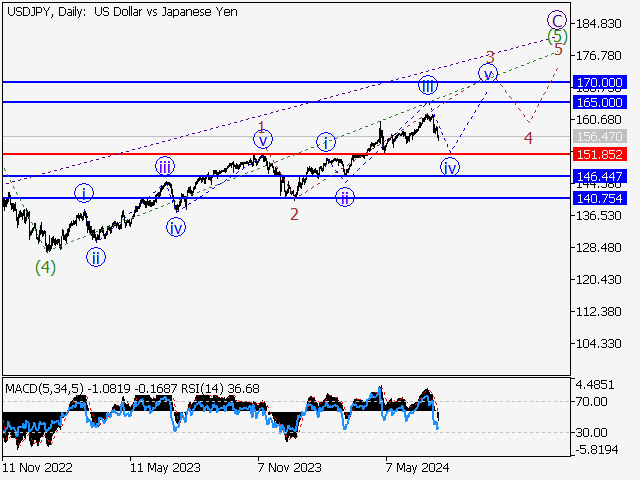This screenshot has height=480, width=640.
Task: Select circled wave v label beside red 3
Action: [488, 74]
